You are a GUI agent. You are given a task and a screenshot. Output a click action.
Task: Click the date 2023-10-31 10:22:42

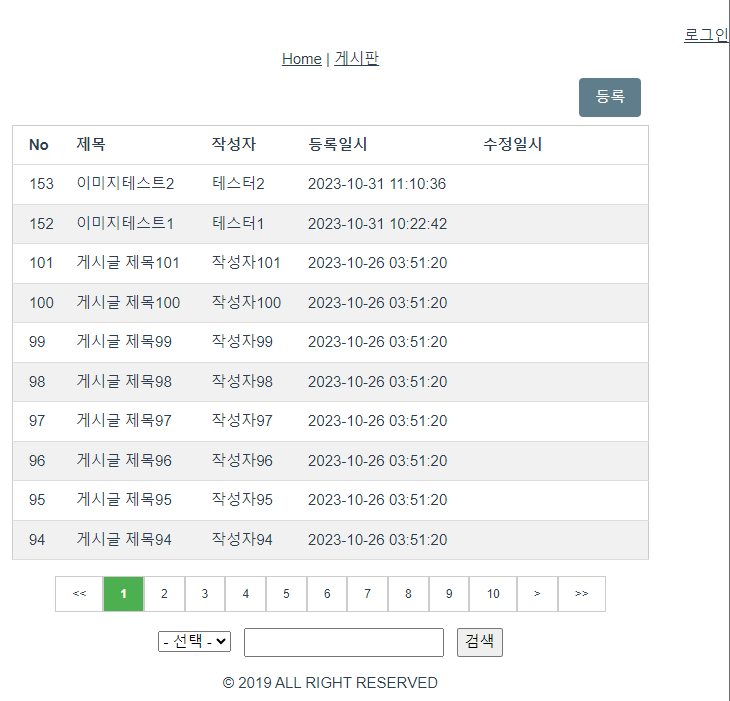377,224
